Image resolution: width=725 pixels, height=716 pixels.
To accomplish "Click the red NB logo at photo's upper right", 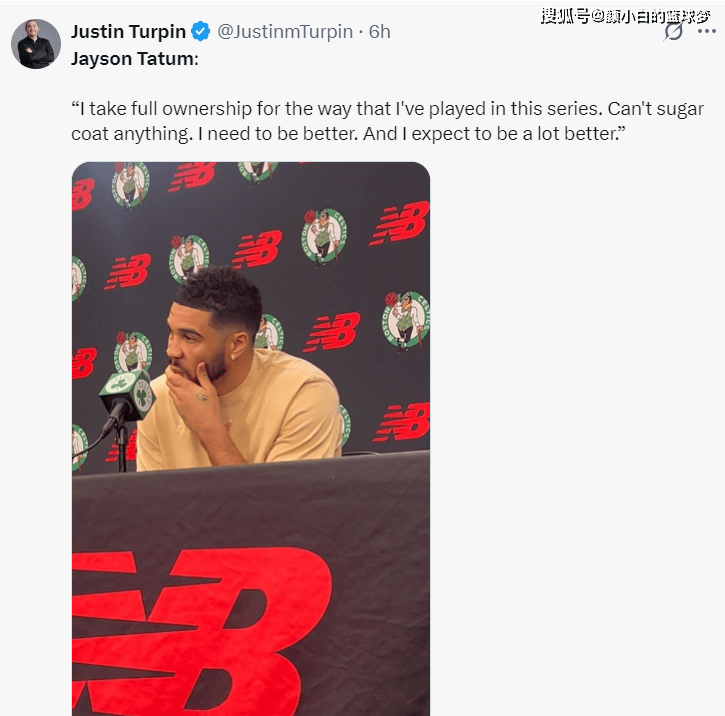I will coord(400,223).
